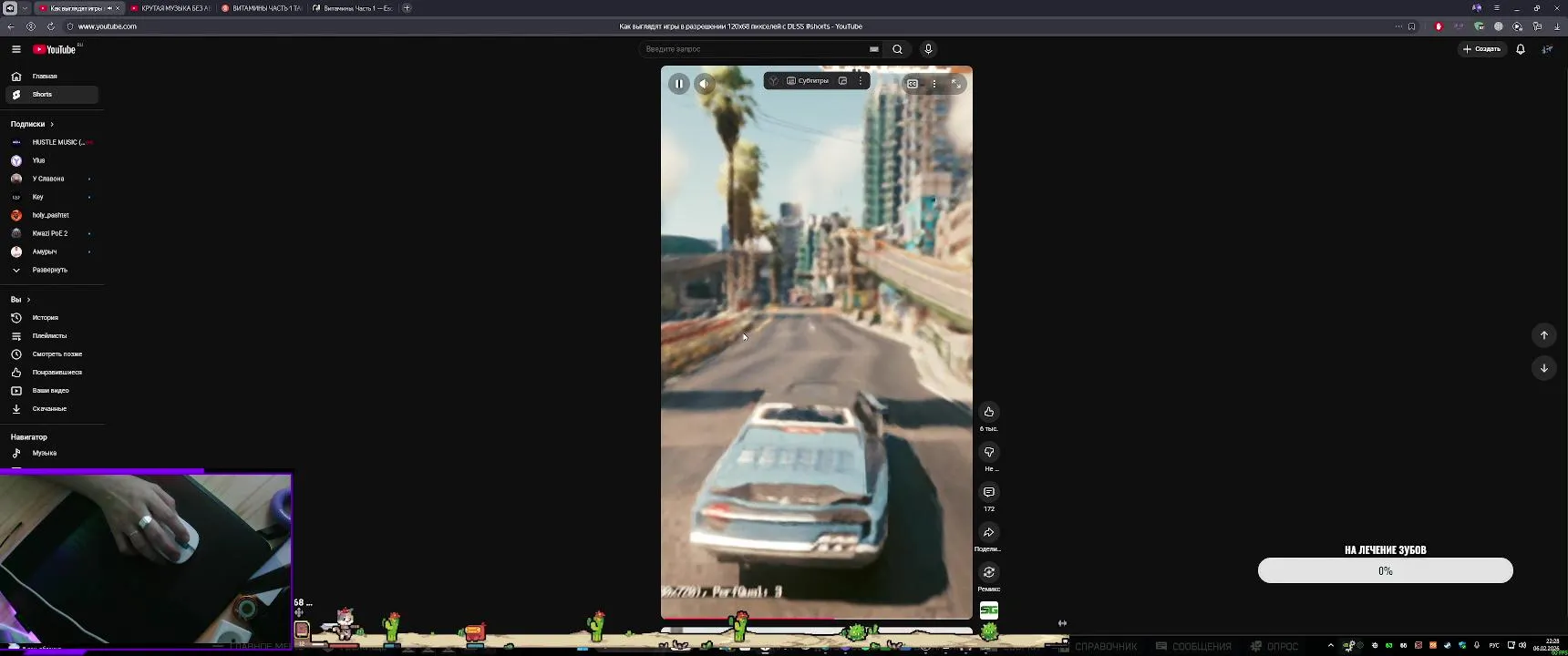Open the browser main menu icon
The width and height of the screenshot is (1568, 656).
pyautogui.click(x=1496, y=8)
